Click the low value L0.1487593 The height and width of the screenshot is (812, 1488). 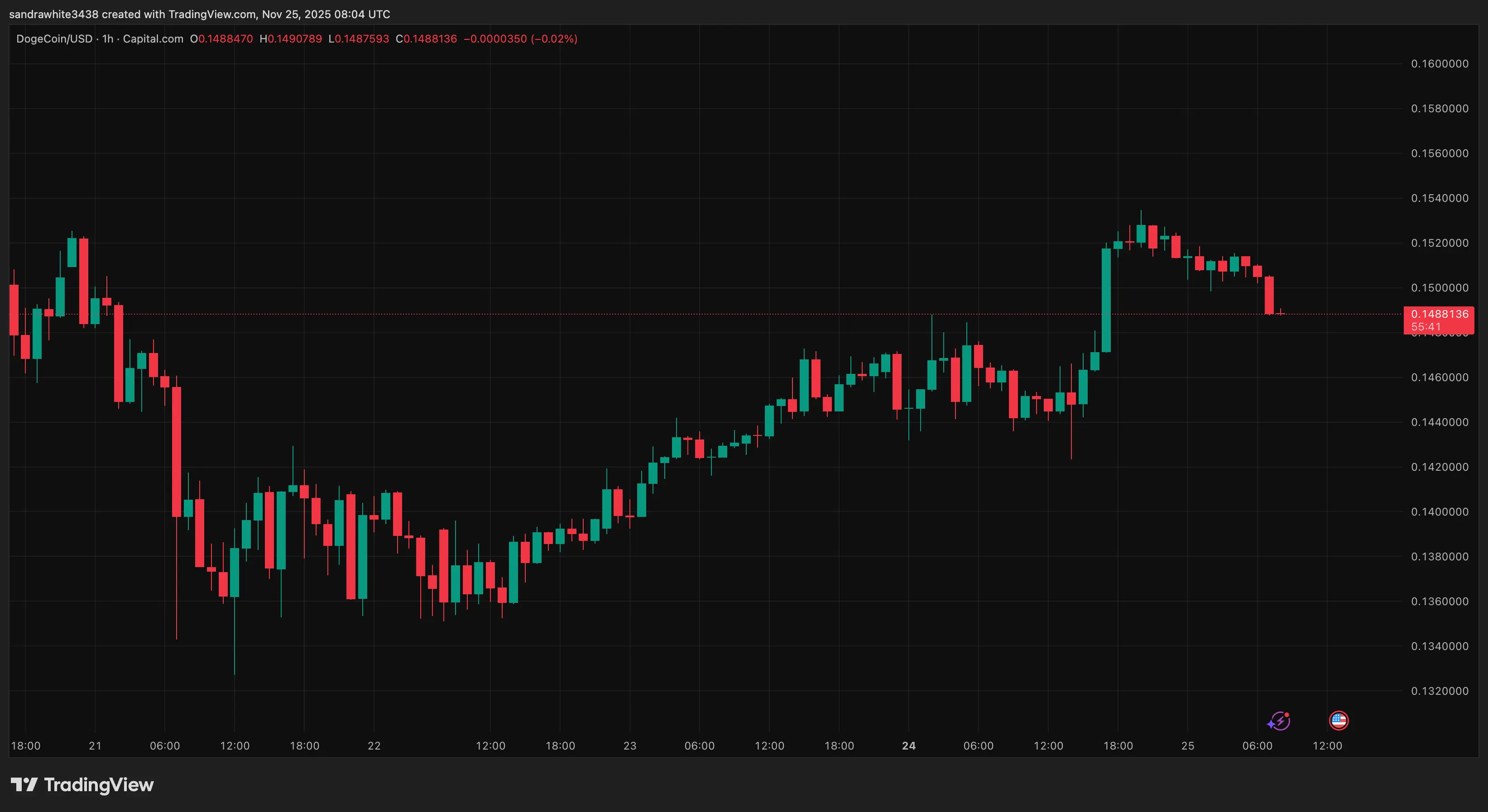[x=359, y=38]
